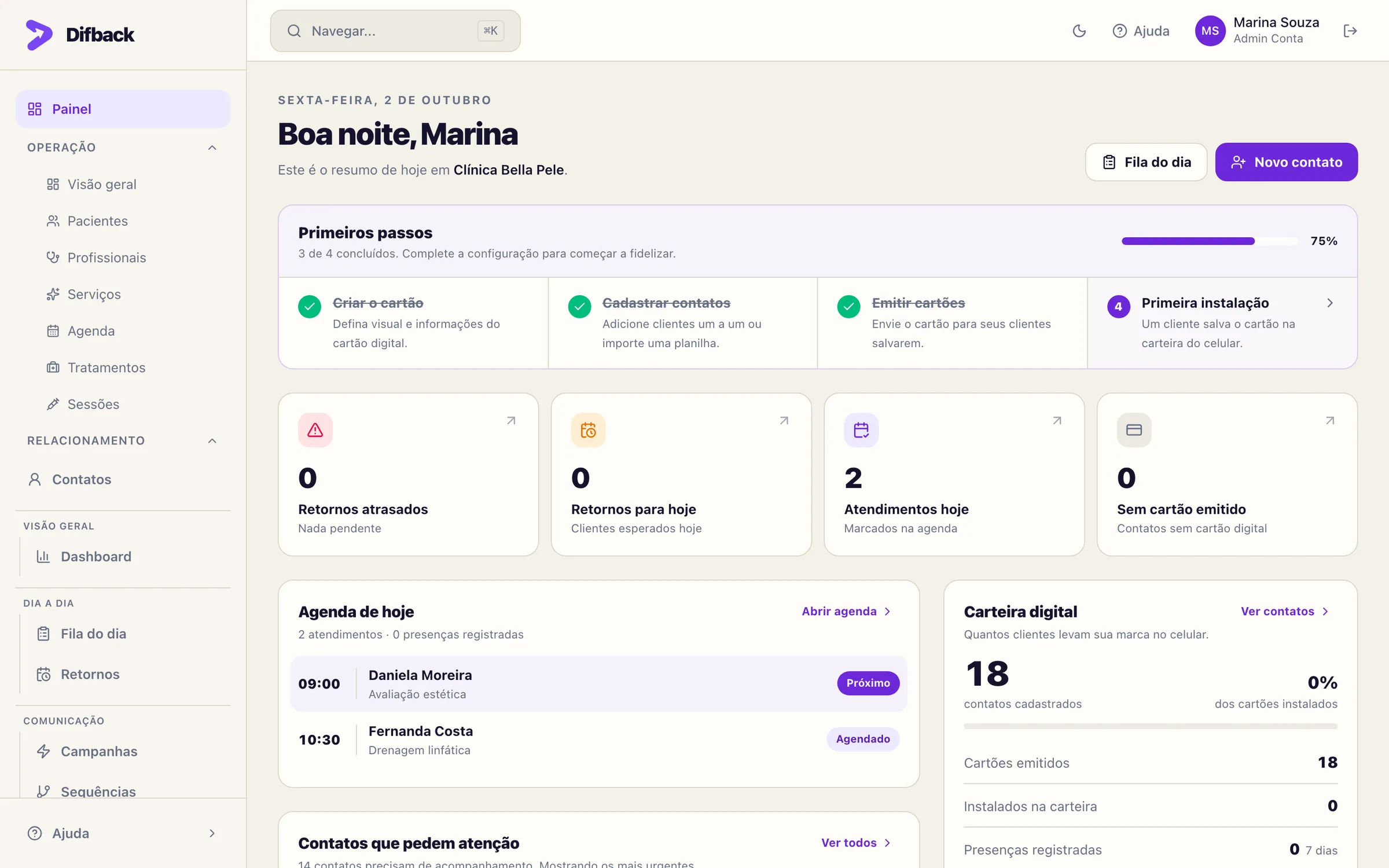Click the Instalados na carteira row
This screenshot has width=1389, height=868.
[1151, 806]
